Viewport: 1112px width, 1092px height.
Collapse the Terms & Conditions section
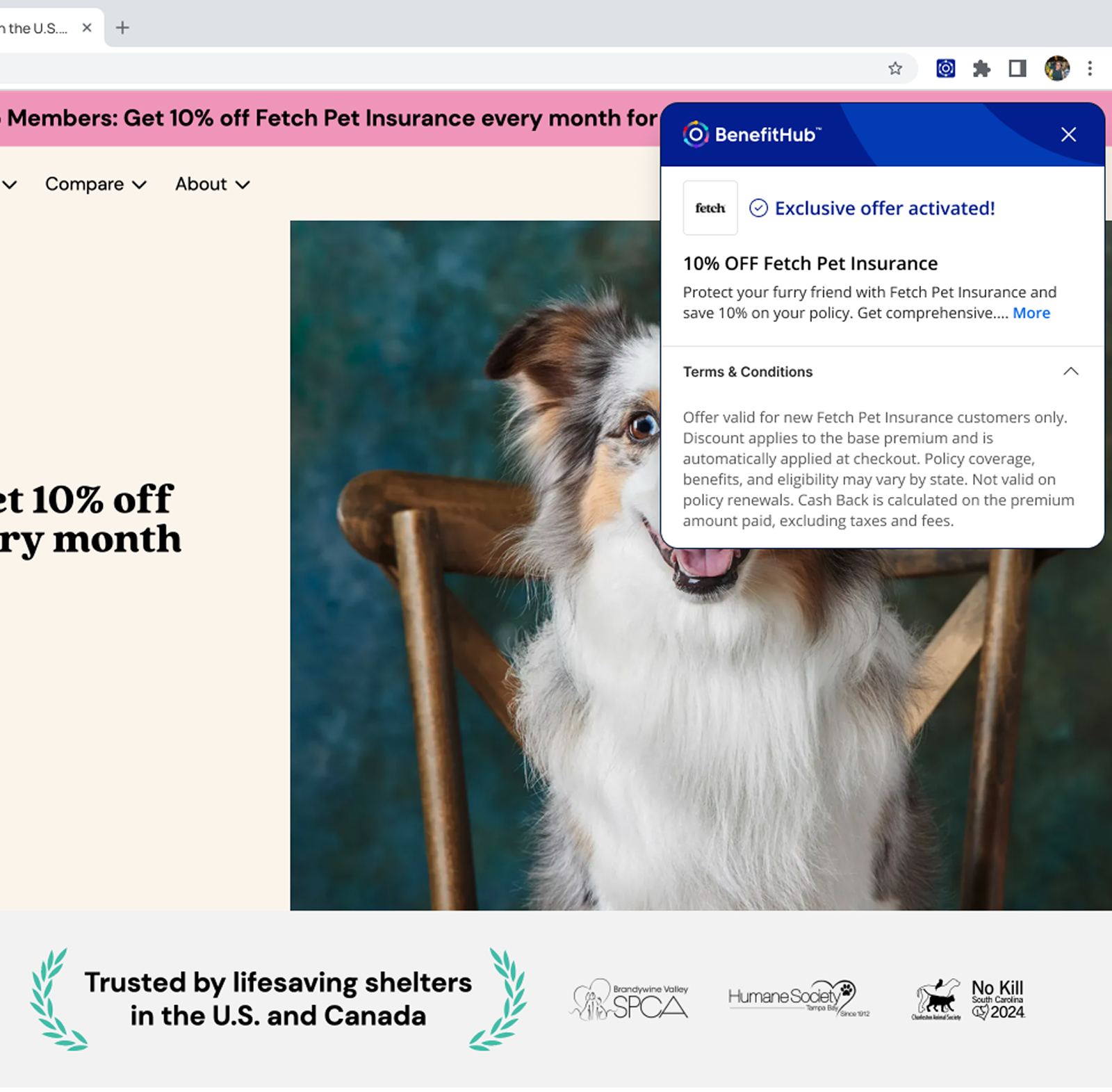point(1070,371)
